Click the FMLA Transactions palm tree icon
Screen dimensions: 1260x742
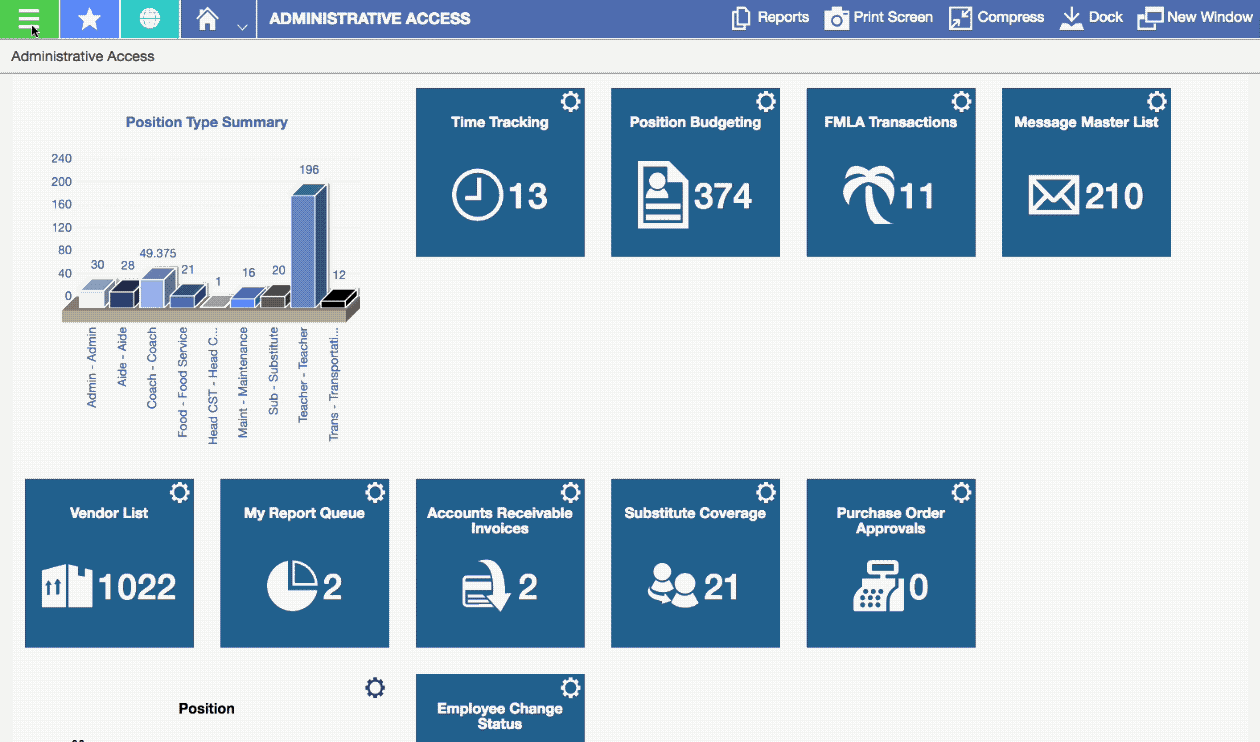pyautogui.click(x=868, y=195)
